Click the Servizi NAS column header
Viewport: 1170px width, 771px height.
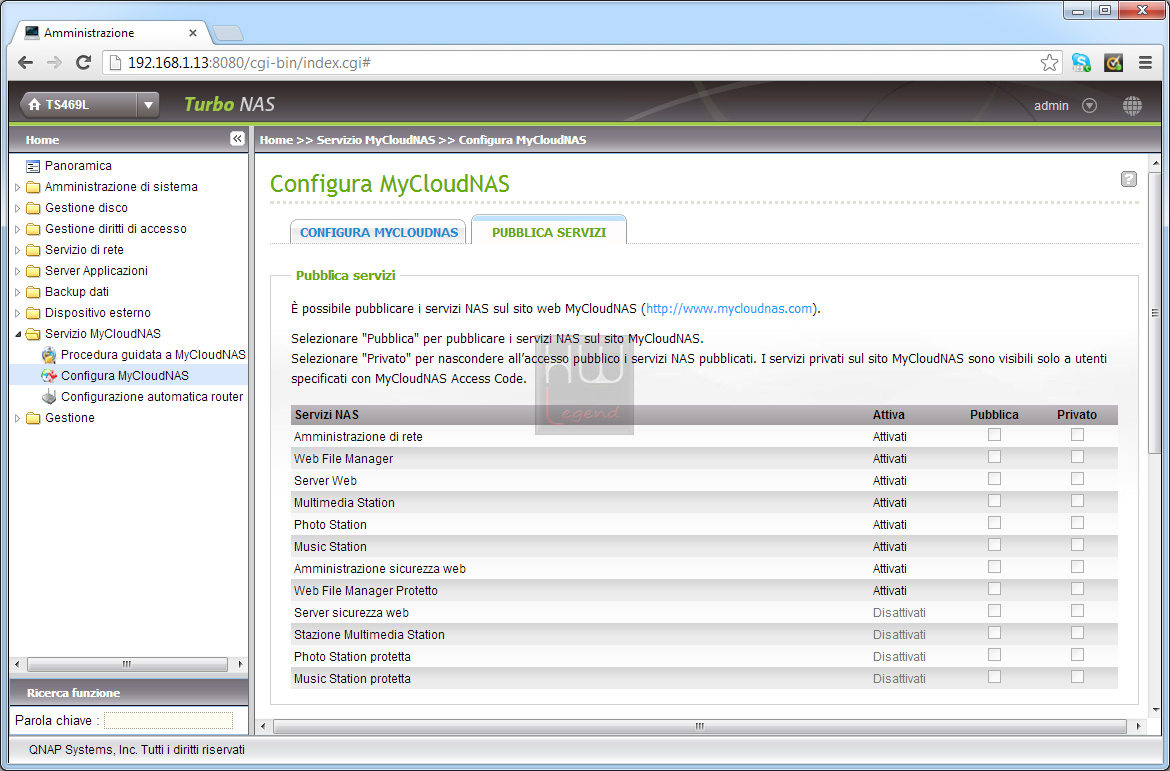pos(327,414)
